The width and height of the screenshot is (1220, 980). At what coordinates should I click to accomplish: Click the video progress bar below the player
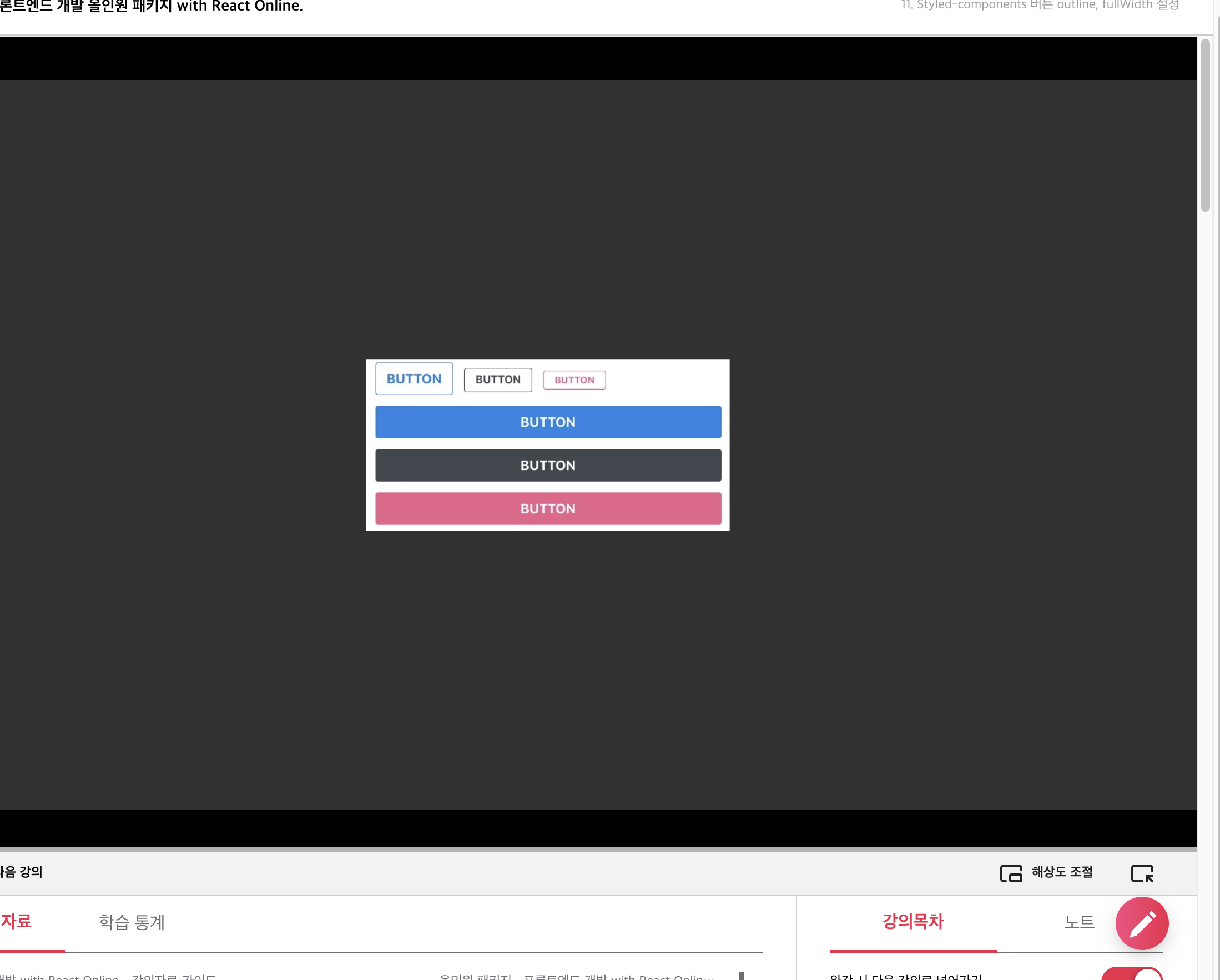pos(598,849)
